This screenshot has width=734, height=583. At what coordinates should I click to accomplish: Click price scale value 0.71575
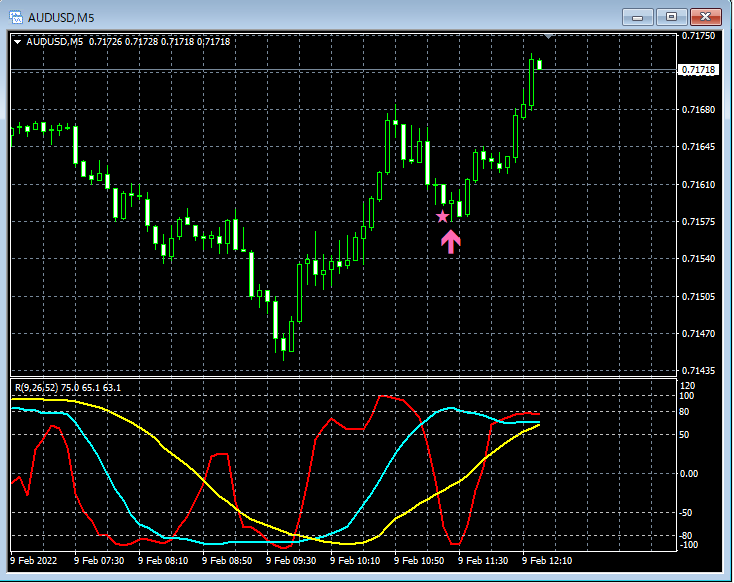698,221
